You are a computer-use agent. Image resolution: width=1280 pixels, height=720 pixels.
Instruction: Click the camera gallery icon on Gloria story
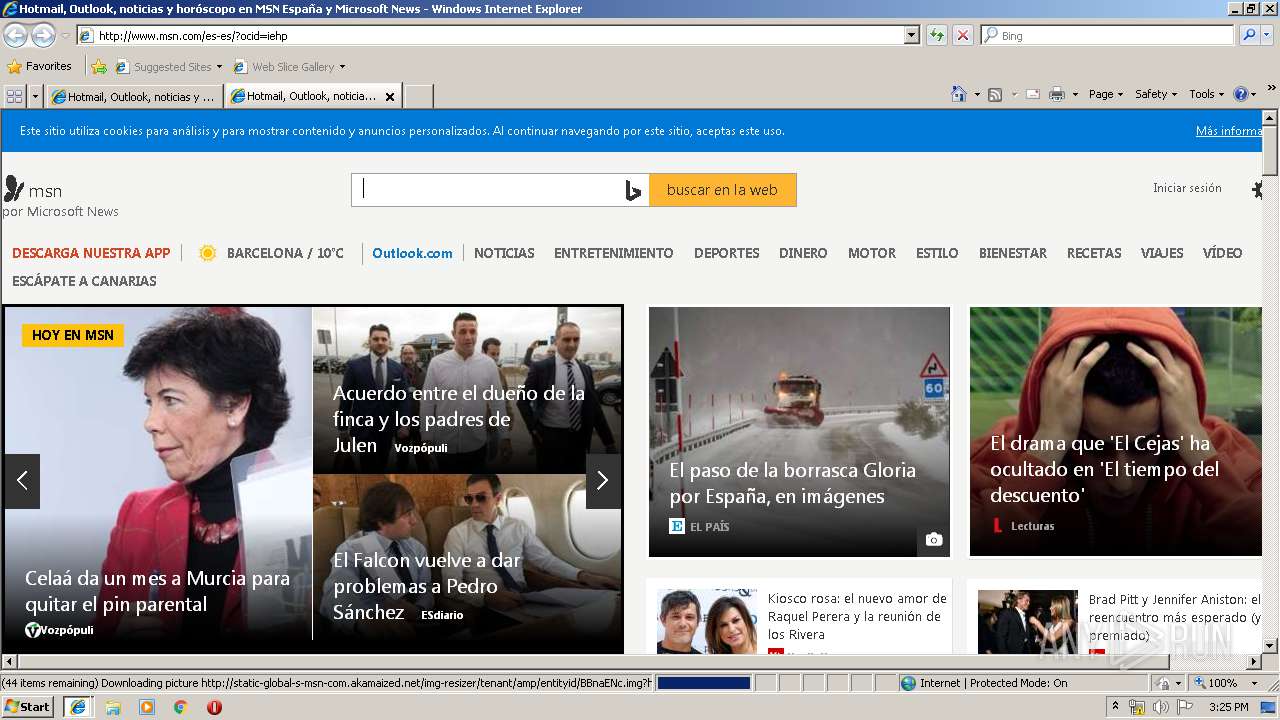point(933,540)
